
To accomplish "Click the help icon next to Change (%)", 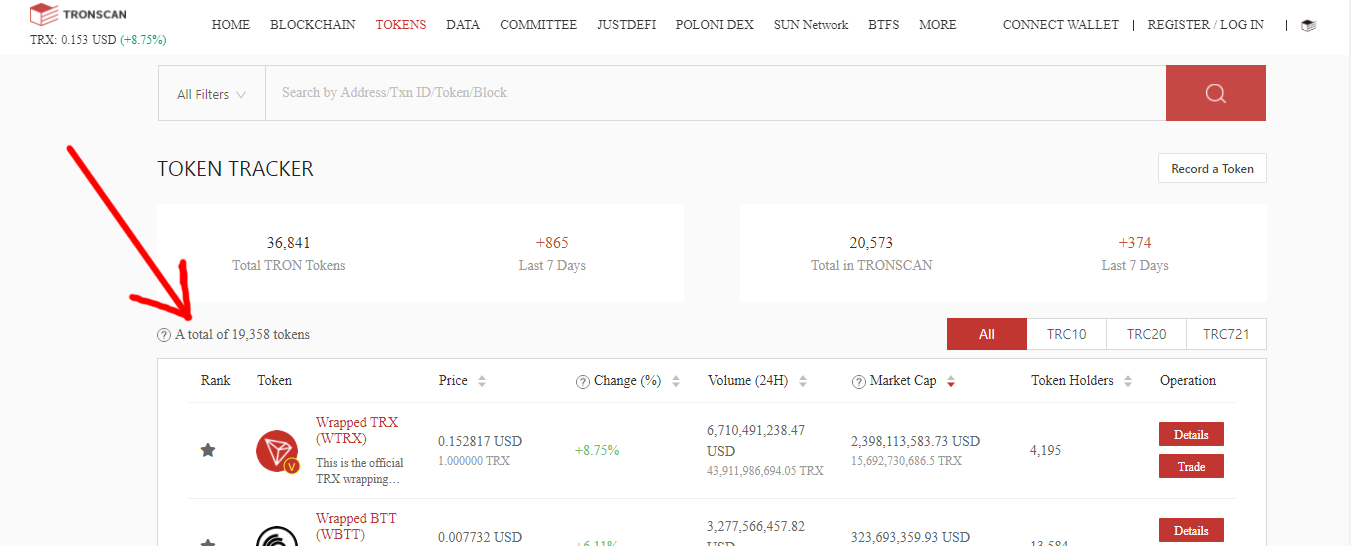I will pyautogui.click(x=583, y=381).
